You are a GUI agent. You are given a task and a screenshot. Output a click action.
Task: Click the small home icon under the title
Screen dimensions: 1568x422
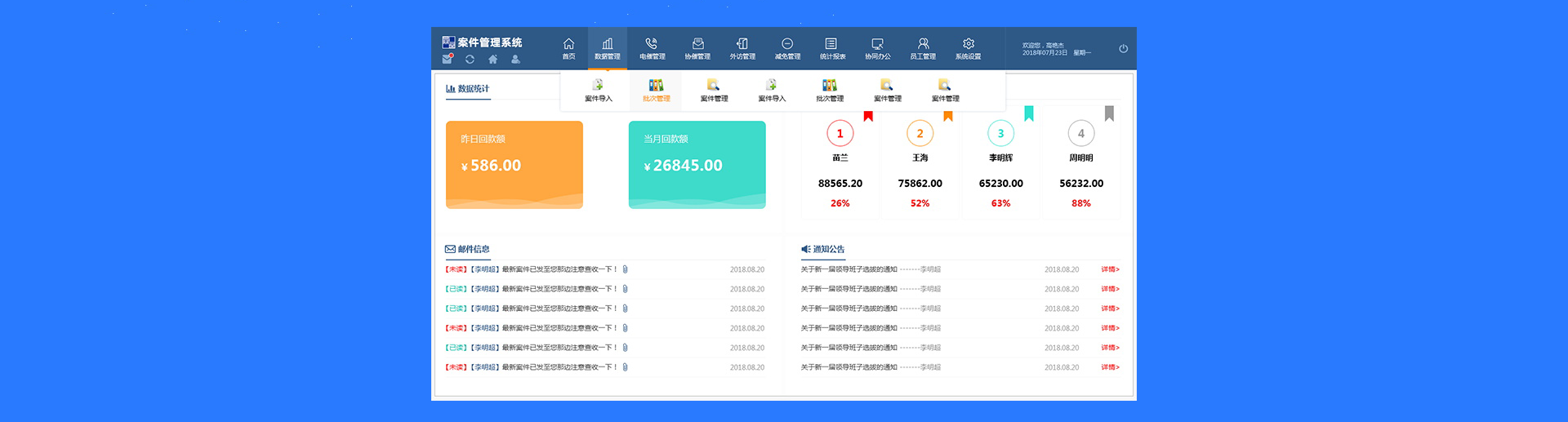click(492, 59)
